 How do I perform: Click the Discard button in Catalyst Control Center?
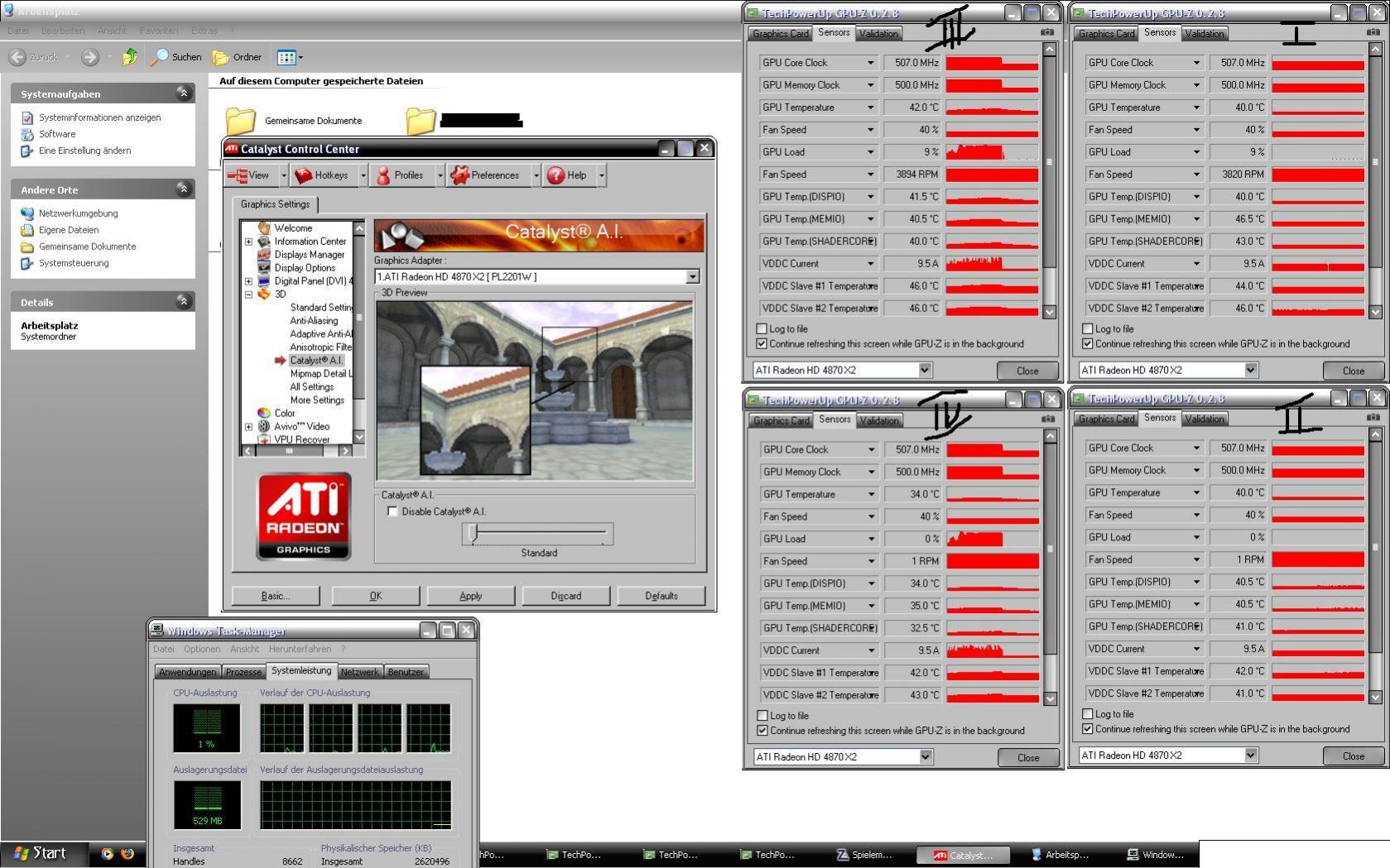566,596
